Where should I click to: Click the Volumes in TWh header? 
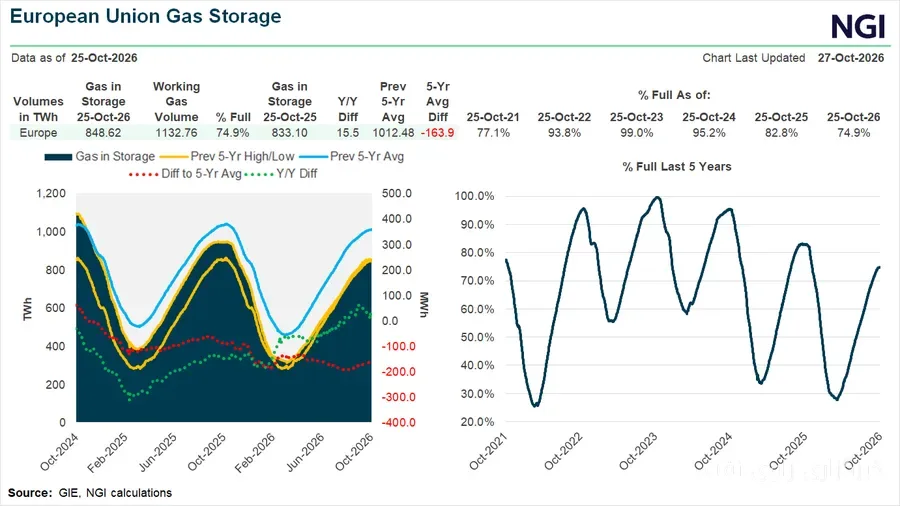pos(38,109)
